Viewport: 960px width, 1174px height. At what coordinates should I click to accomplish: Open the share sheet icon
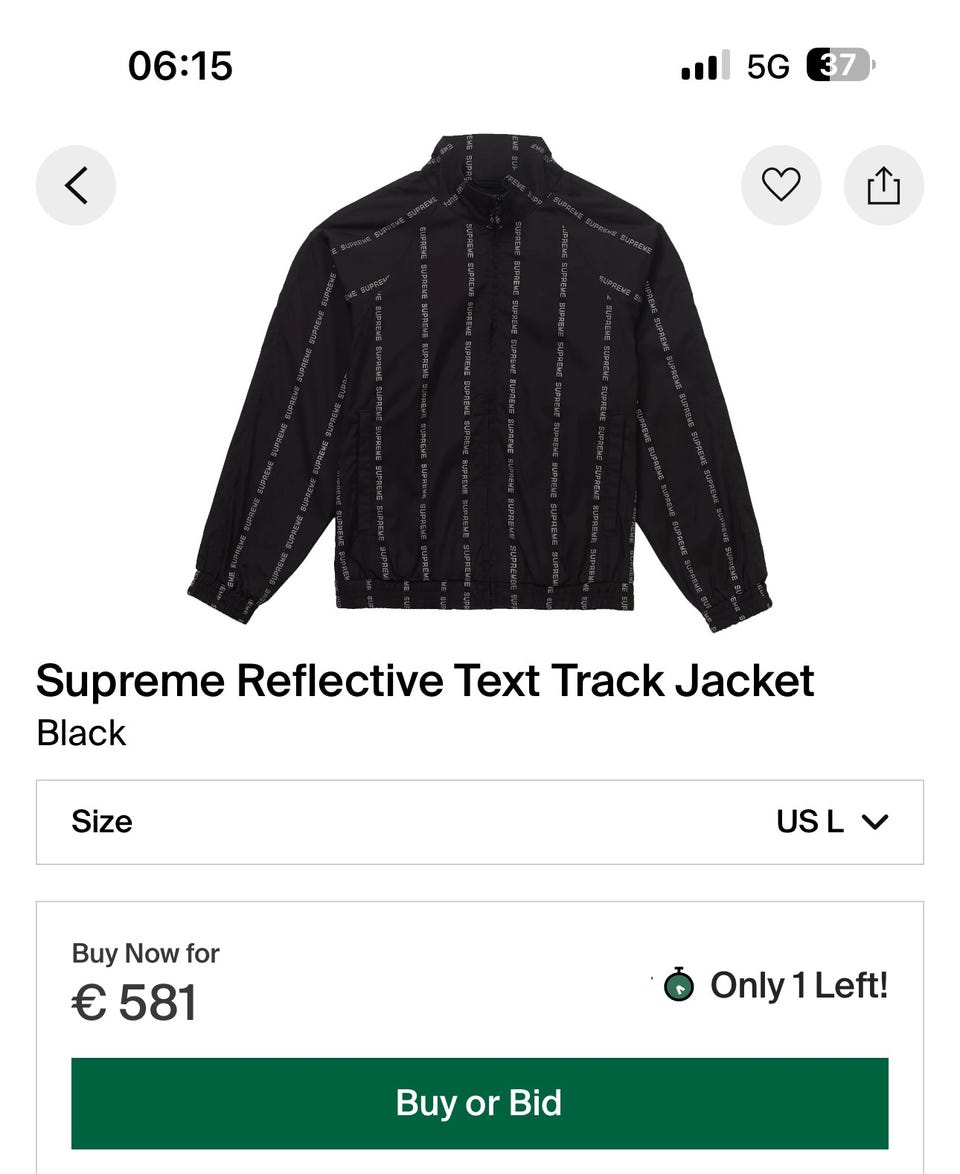click(884, 185)
